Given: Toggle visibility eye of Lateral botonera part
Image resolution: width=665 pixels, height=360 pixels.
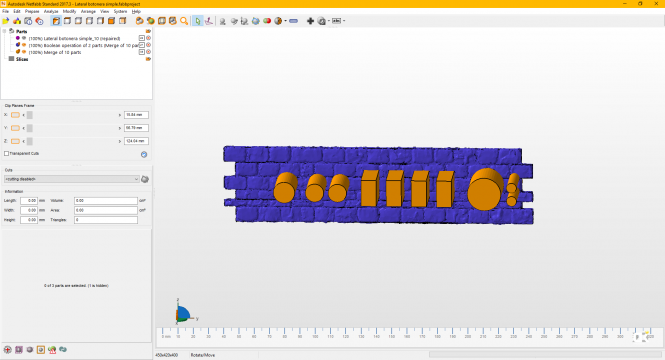Looking at the screenshot, I should [x=24, y=38].
